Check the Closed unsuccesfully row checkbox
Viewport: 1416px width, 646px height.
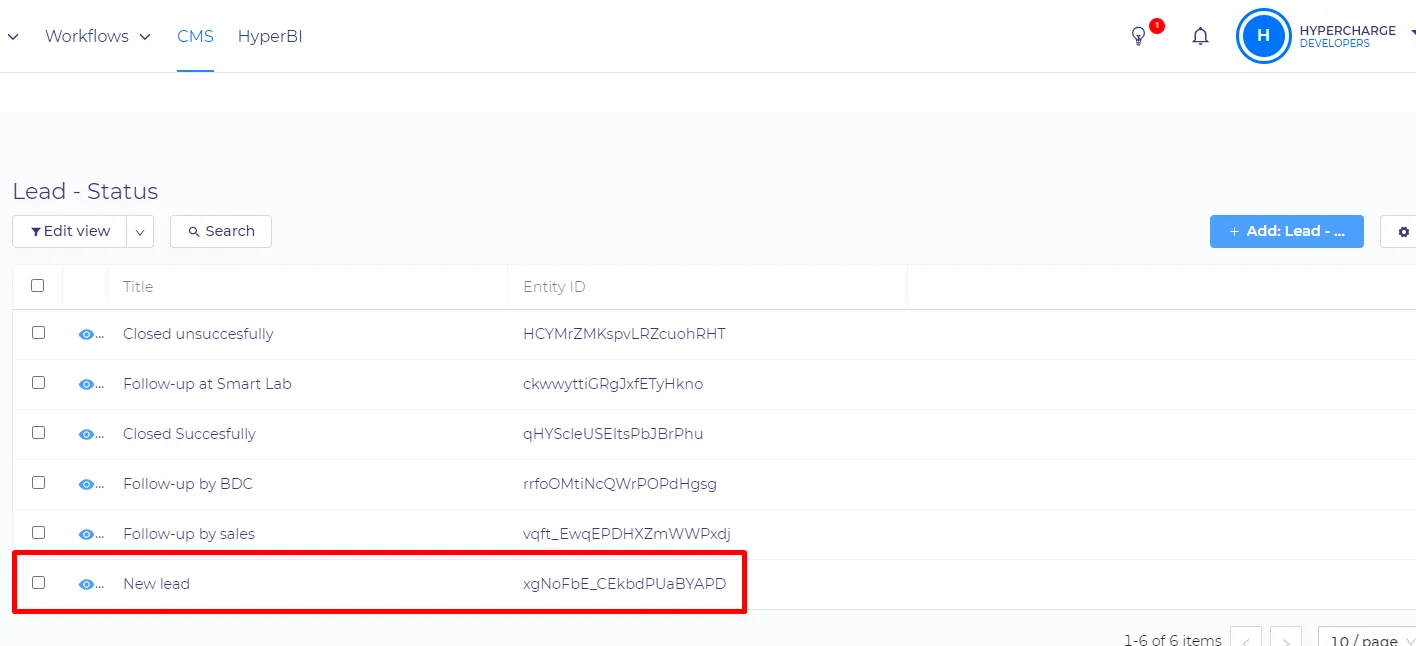(38, 333)
